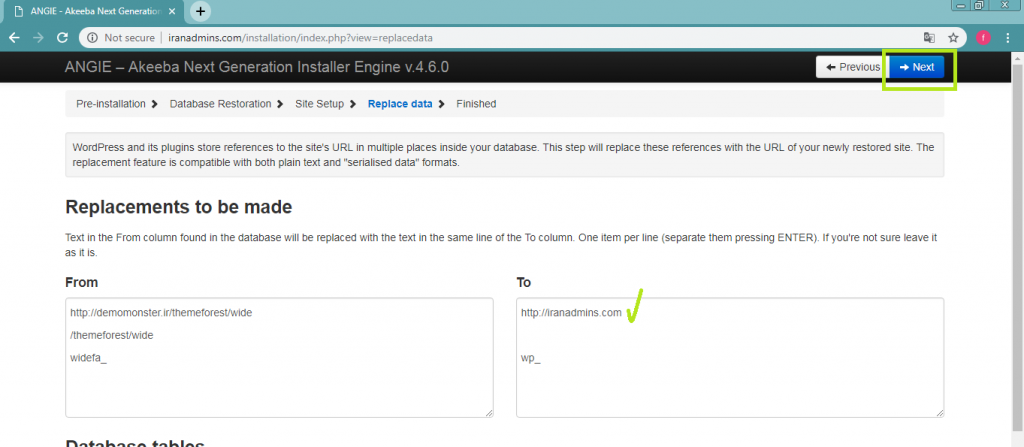Viewport: 1024px width, 447px height.
Task: Go to the Pre-installation step
Action: (110, 104)
